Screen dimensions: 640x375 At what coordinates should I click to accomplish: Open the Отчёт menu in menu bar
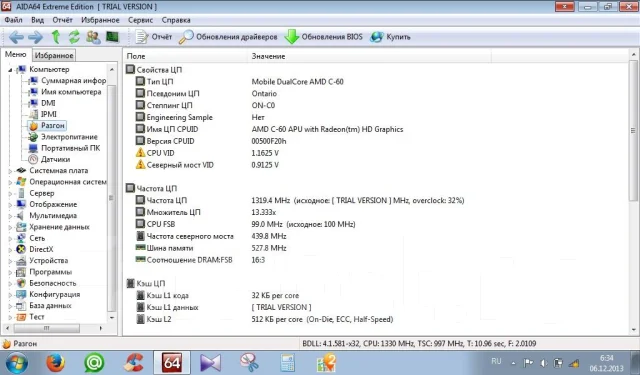[x=62, y=20]
